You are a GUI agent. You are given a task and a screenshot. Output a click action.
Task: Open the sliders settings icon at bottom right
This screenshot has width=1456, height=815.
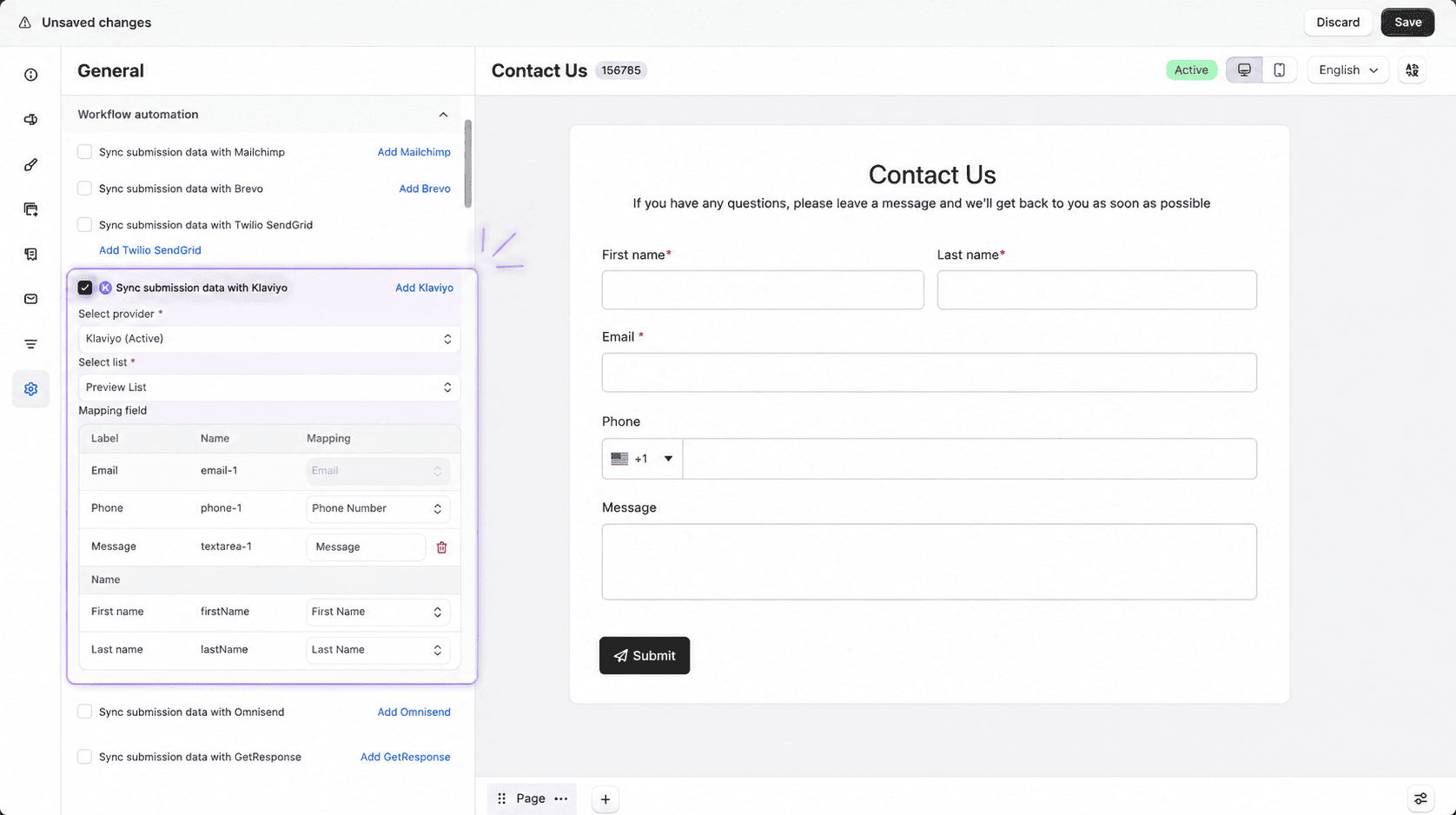[1420, 798]
